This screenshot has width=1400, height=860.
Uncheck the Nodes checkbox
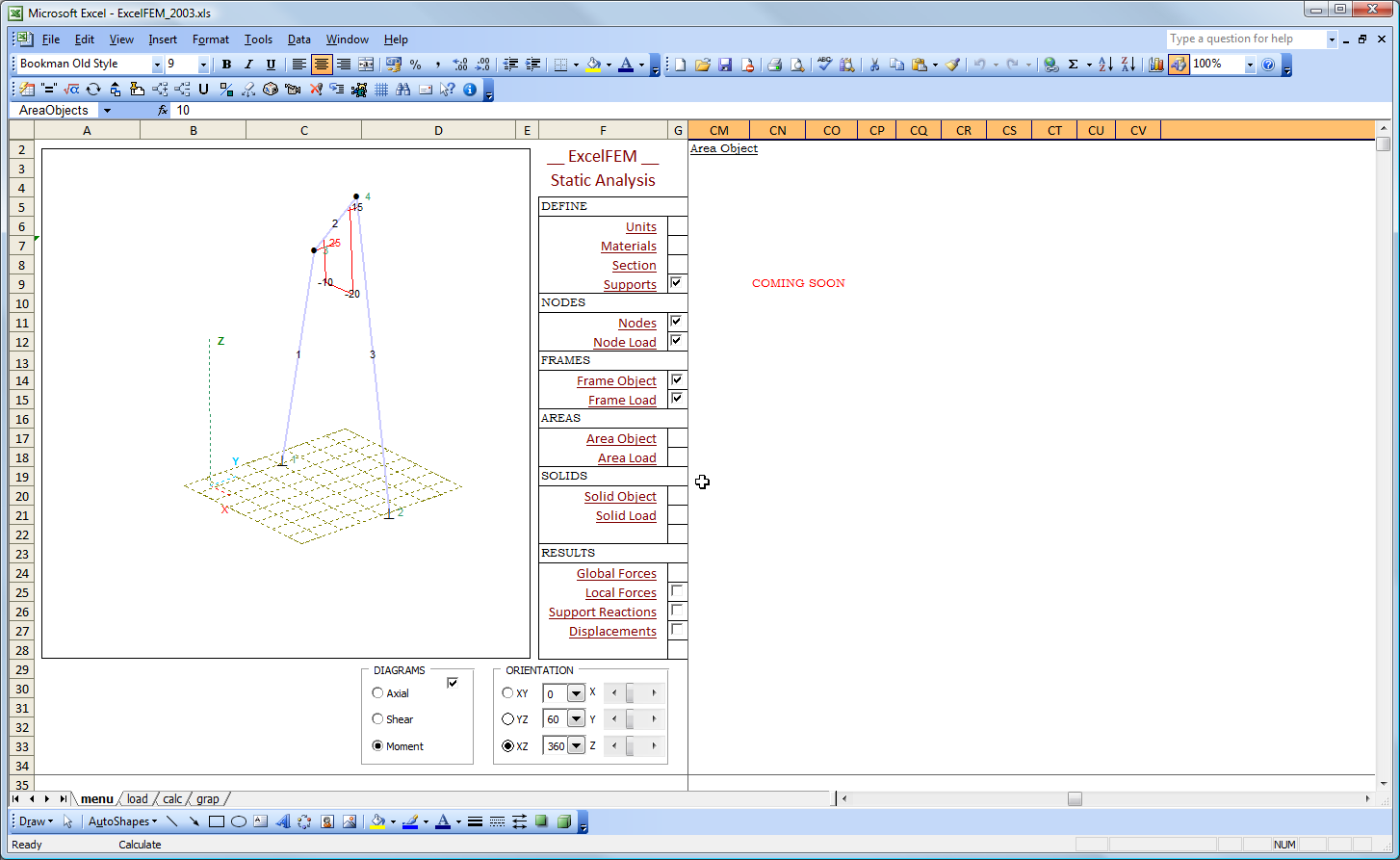(x=677, y=322)
